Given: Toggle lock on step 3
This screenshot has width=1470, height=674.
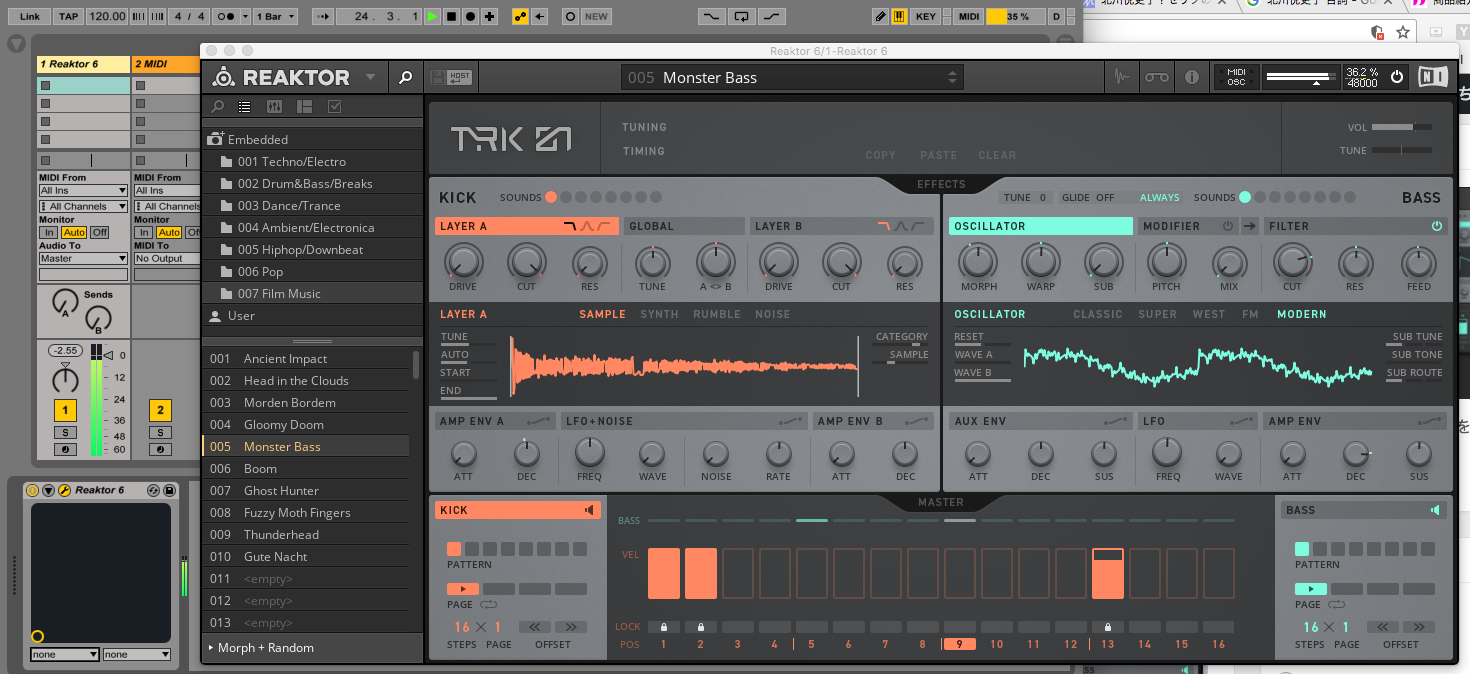Looking at the screenshot, I should point(737,627).
